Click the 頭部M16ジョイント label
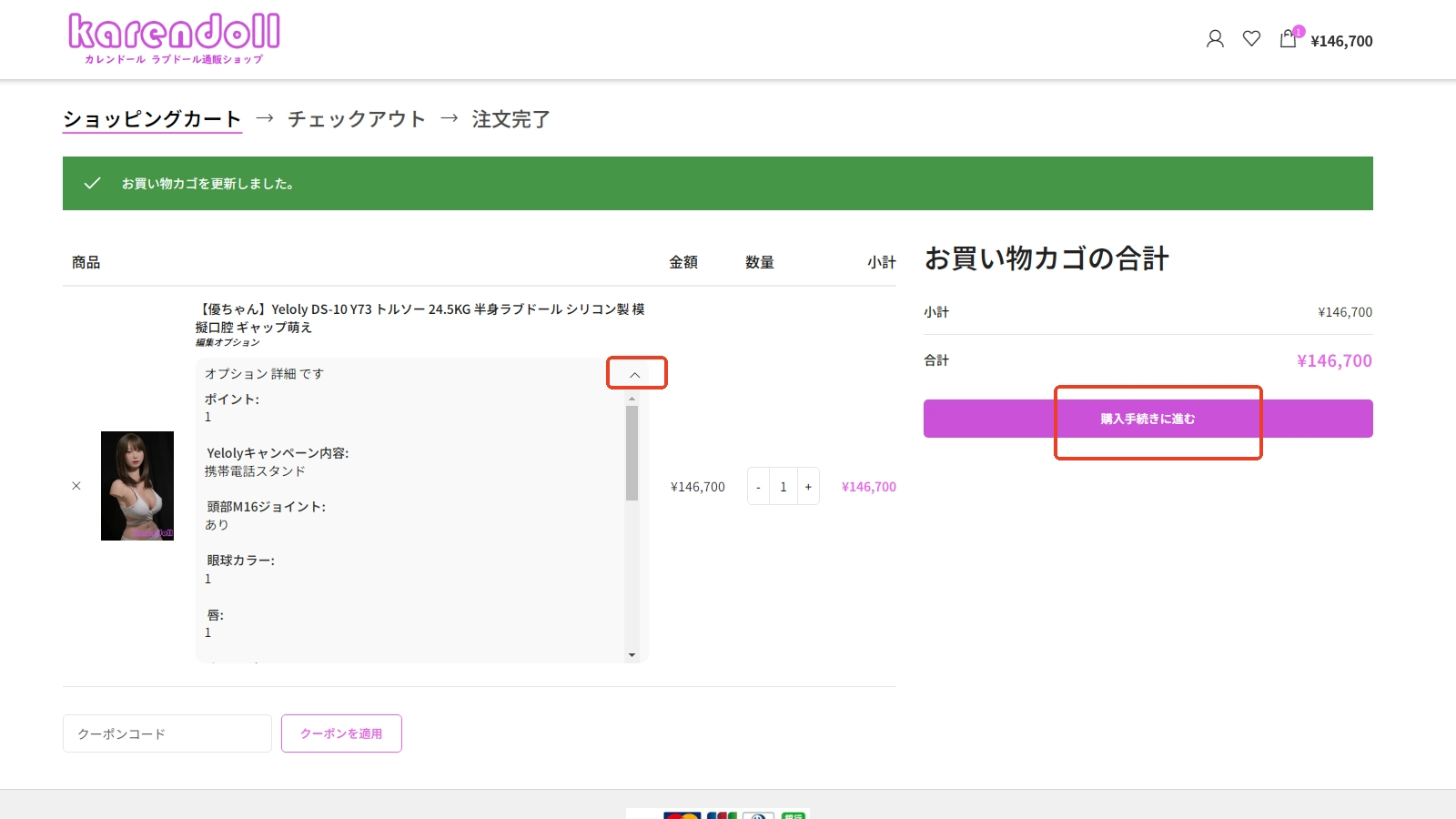The width and height of the screenshot is (1456, 819). pyautogui.click(x=266, y=507)
